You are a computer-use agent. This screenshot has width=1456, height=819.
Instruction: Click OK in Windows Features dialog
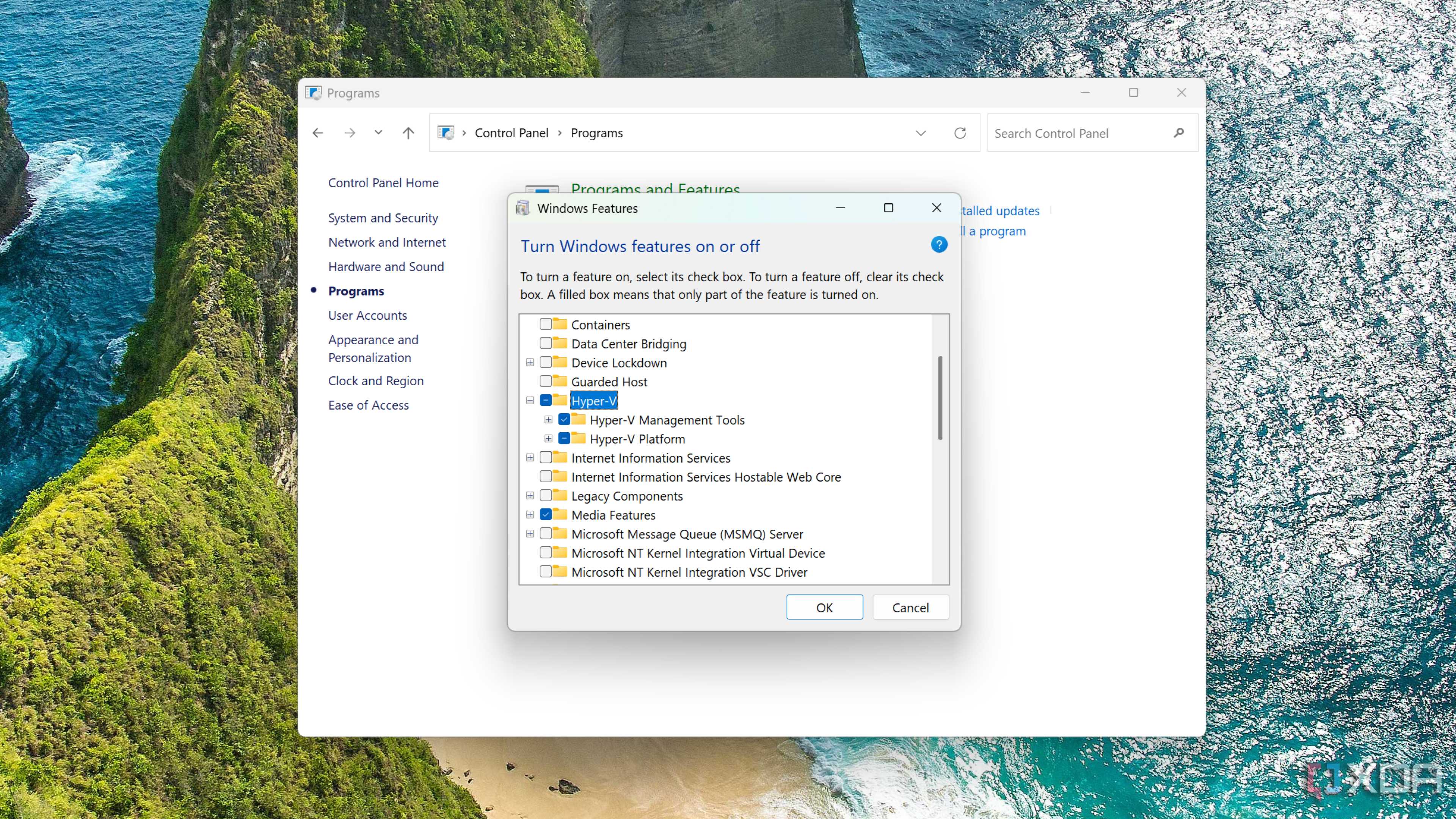click(x=825, y=607)
